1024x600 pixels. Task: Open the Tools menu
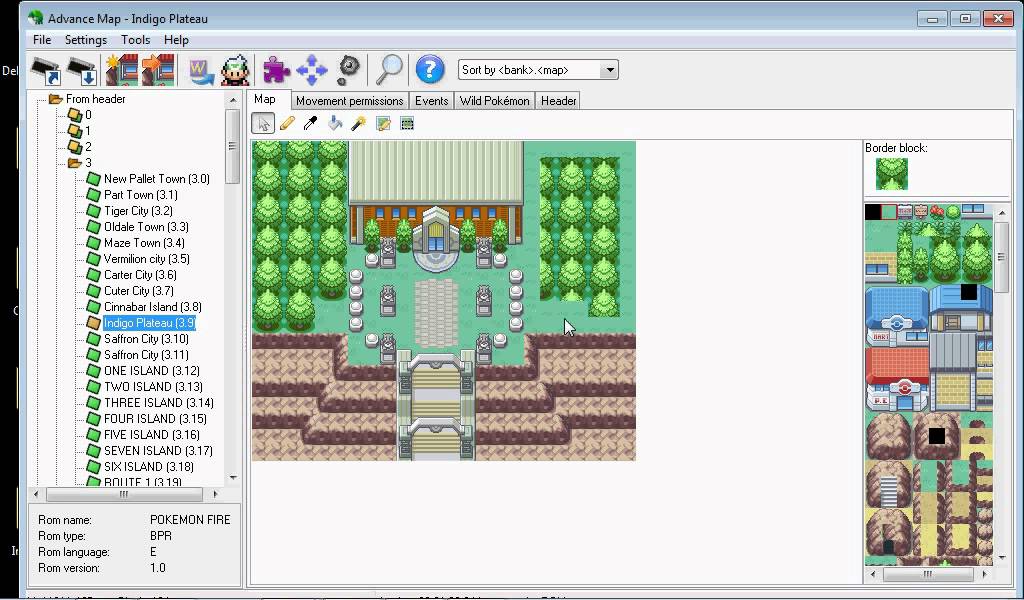135,40
